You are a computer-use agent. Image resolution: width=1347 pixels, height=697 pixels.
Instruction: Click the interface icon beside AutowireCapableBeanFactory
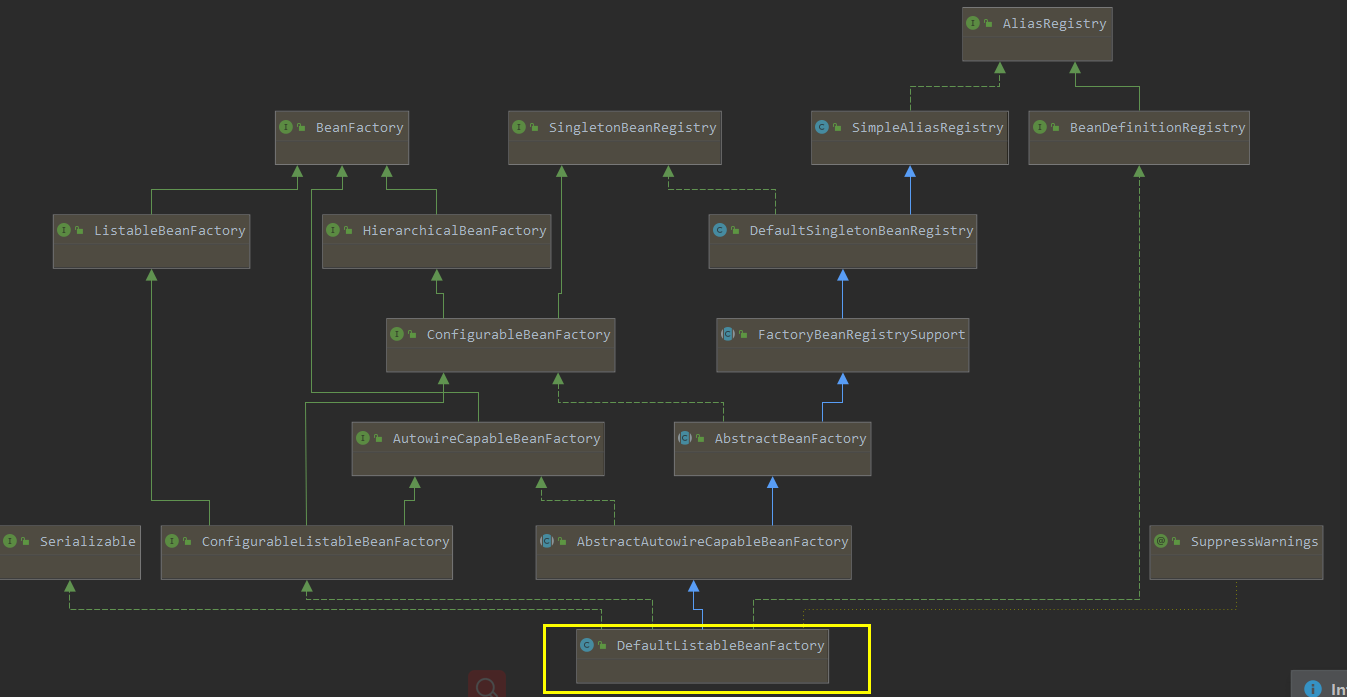(x=363, y=438)
